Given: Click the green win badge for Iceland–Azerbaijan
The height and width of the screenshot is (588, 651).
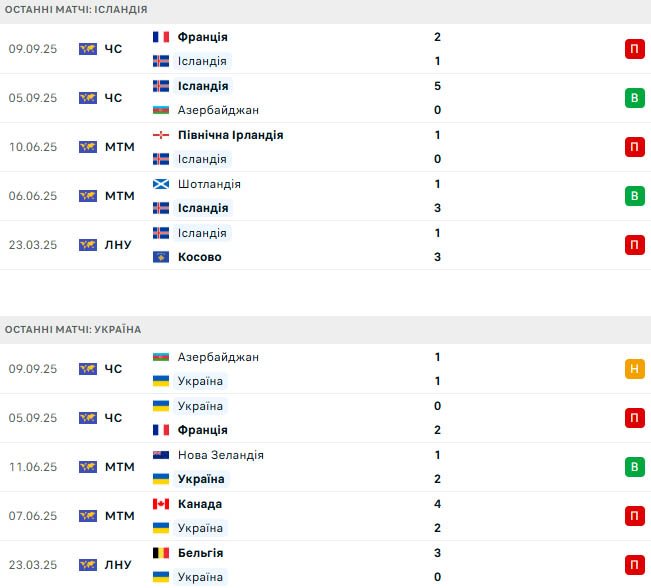Looking at the screenshot, I should click(634, 98).
